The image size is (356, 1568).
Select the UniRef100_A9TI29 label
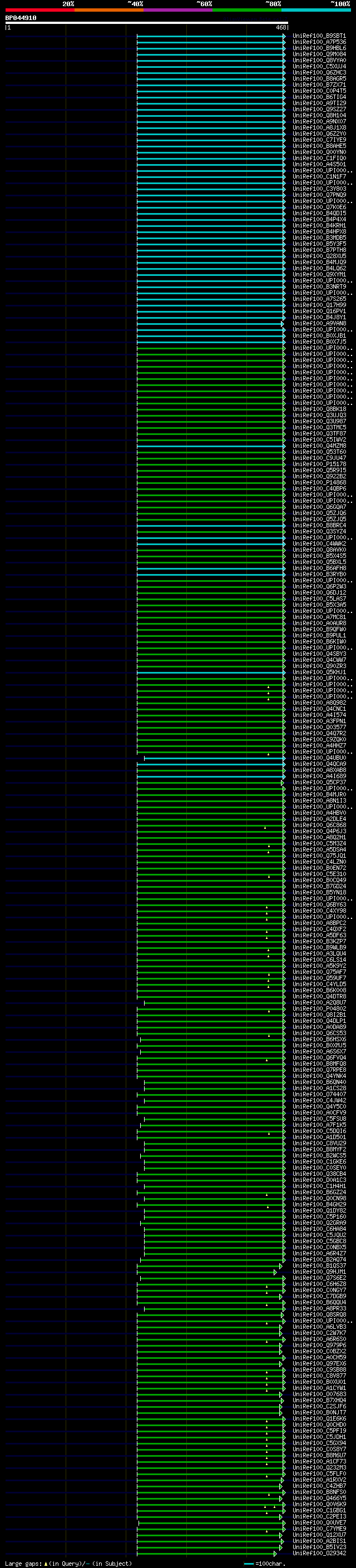(x=319, y=103)
